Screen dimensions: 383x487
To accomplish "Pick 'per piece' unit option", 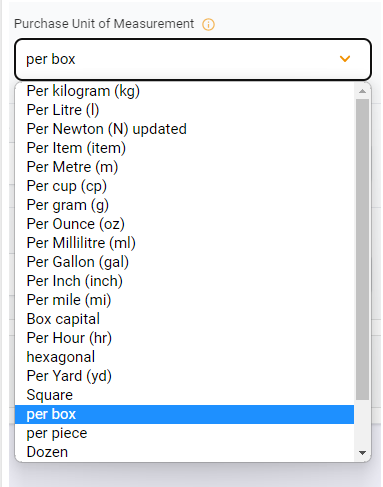I will (184, 433).
